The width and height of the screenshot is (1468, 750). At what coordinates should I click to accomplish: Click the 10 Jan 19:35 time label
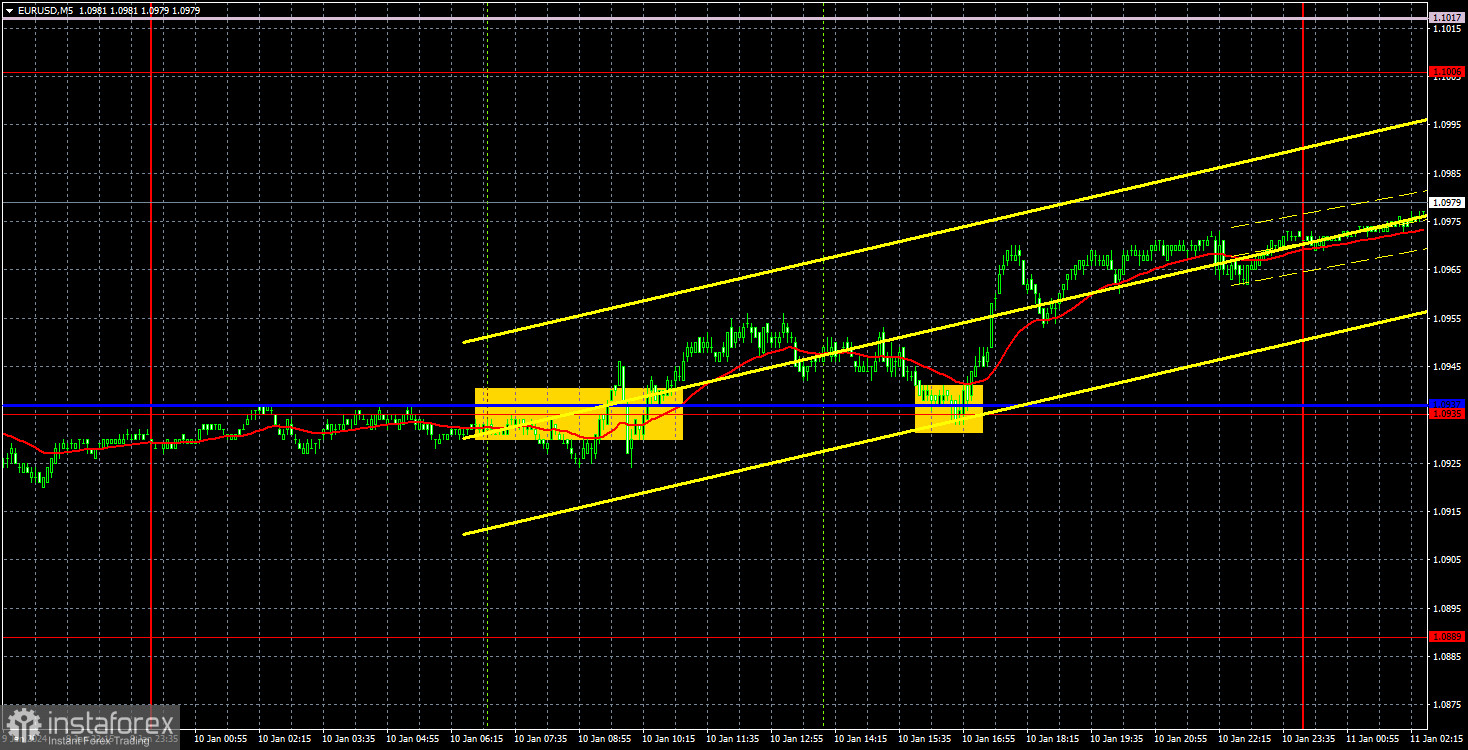coord(1116,739)
